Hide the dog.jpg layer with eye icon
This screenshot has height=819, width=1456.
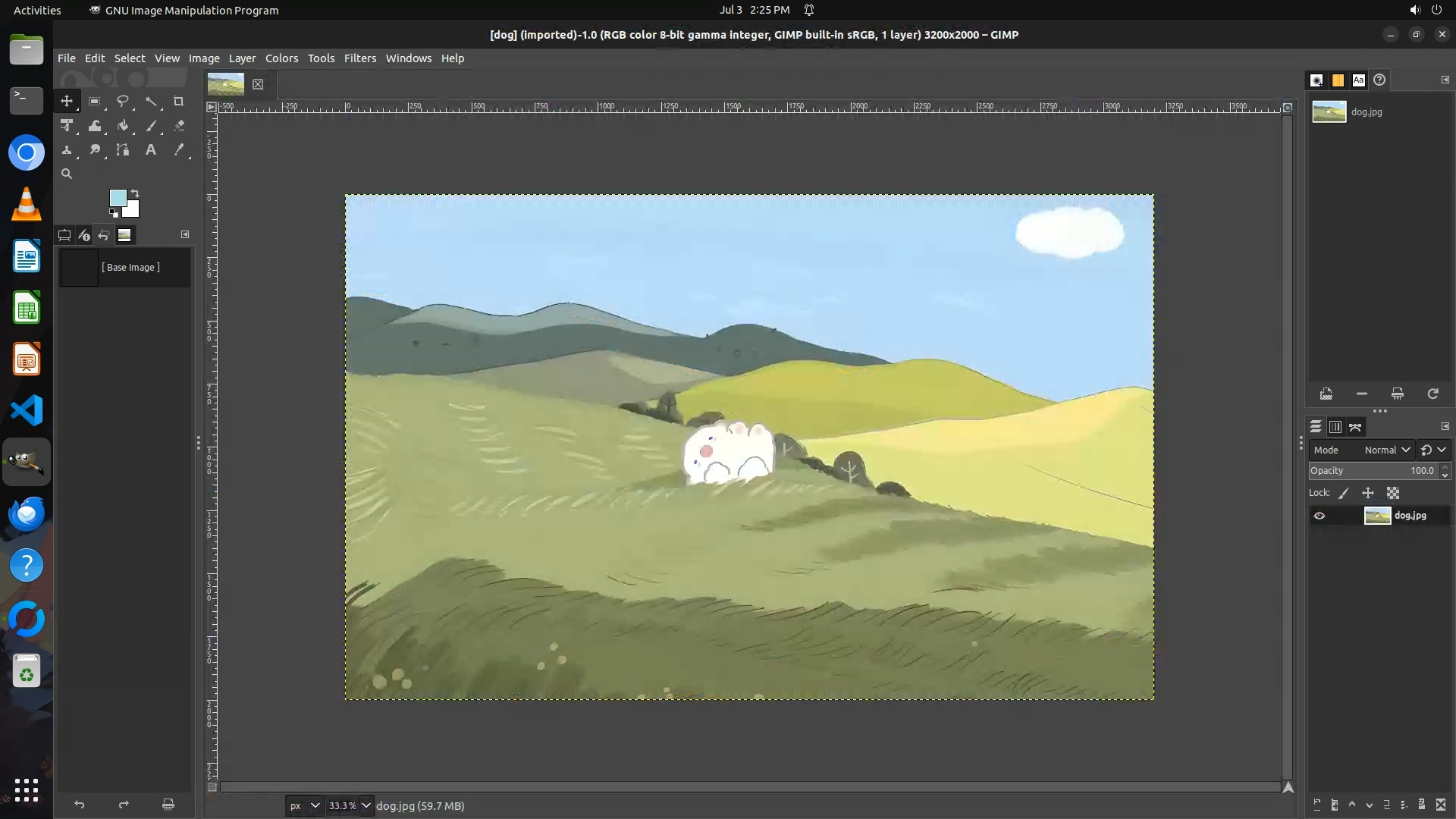[1319, 516]
